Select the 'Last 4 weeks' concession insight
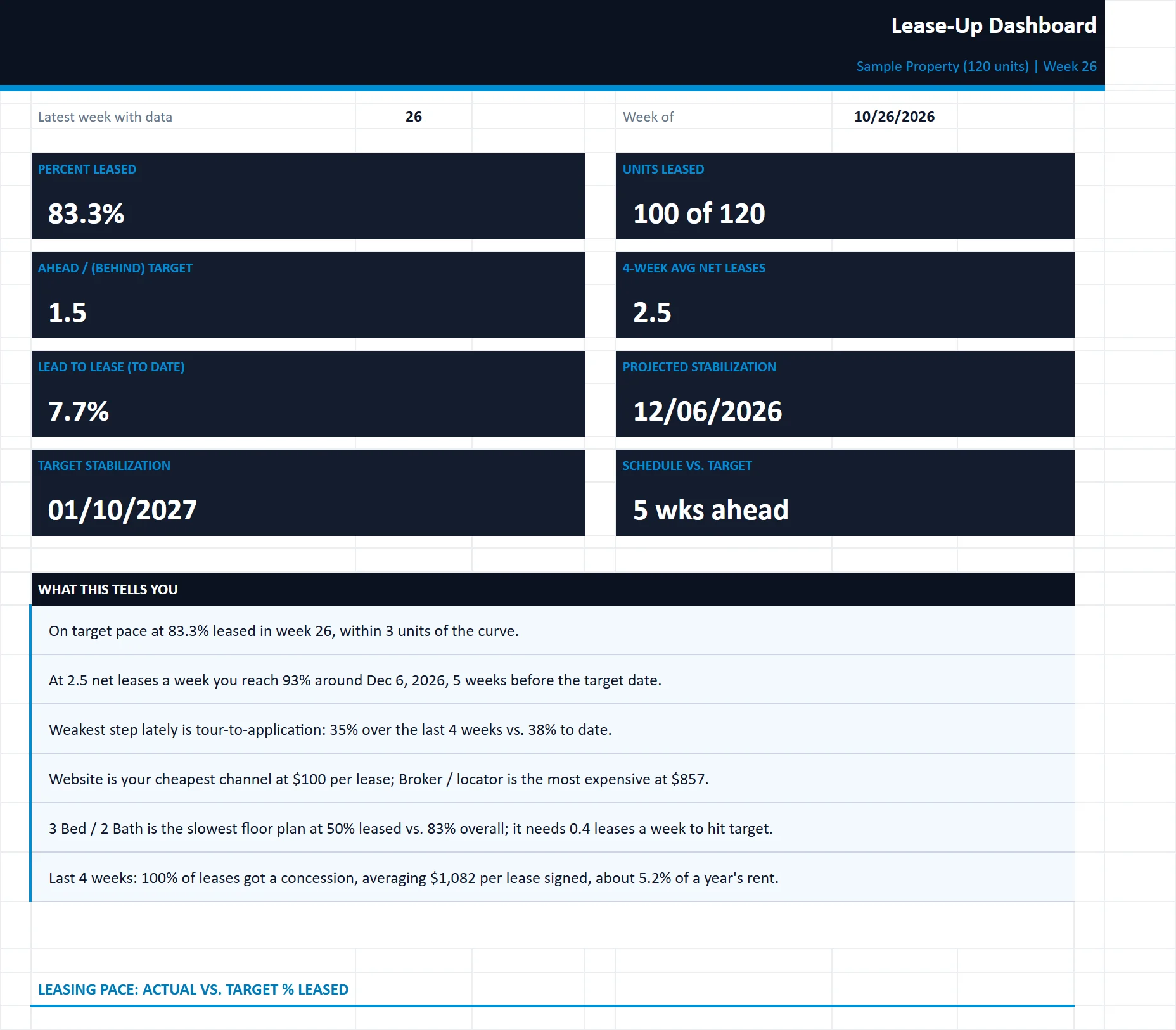 click(553, 877)
